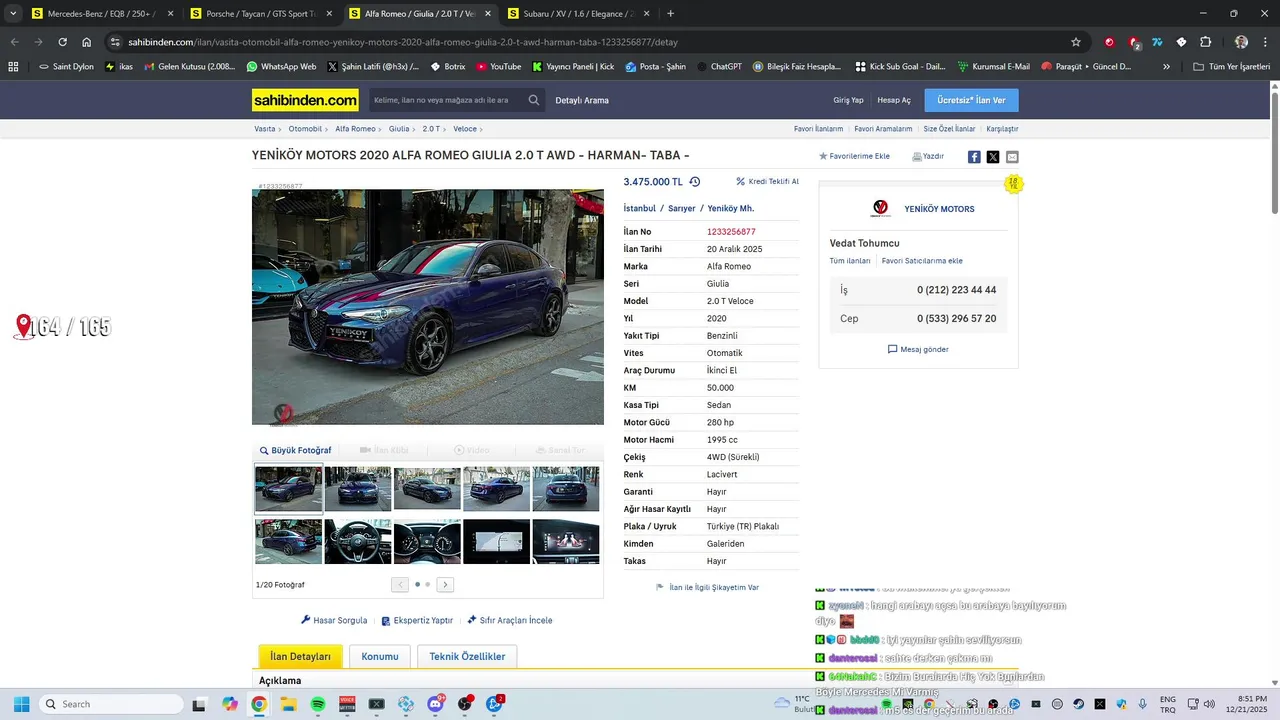Open Botrix bookmark

pyautogui.click(x=448, y=67)
